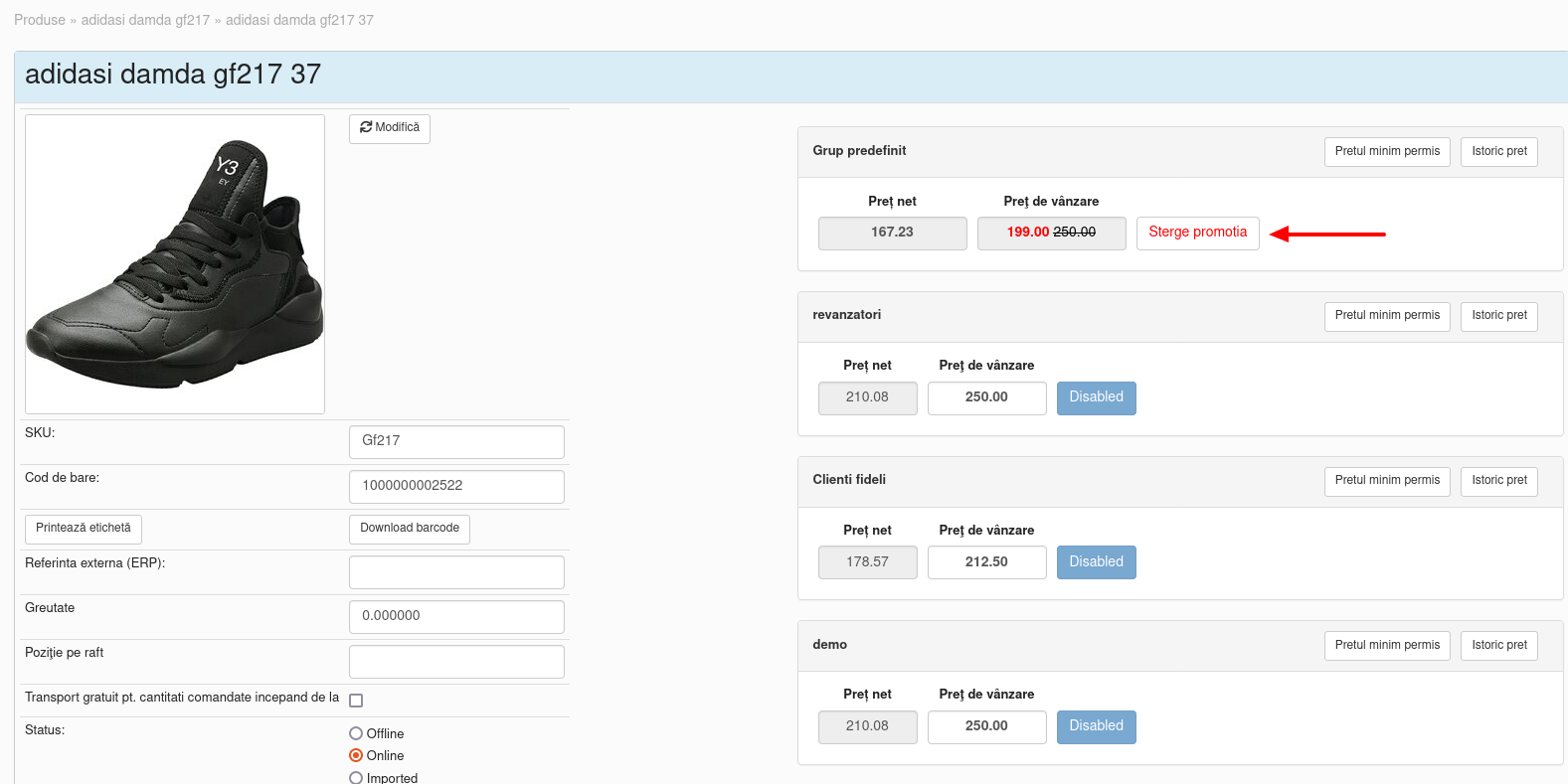Click the 'adidasi damda gf217 37' page title

point(173,75)
